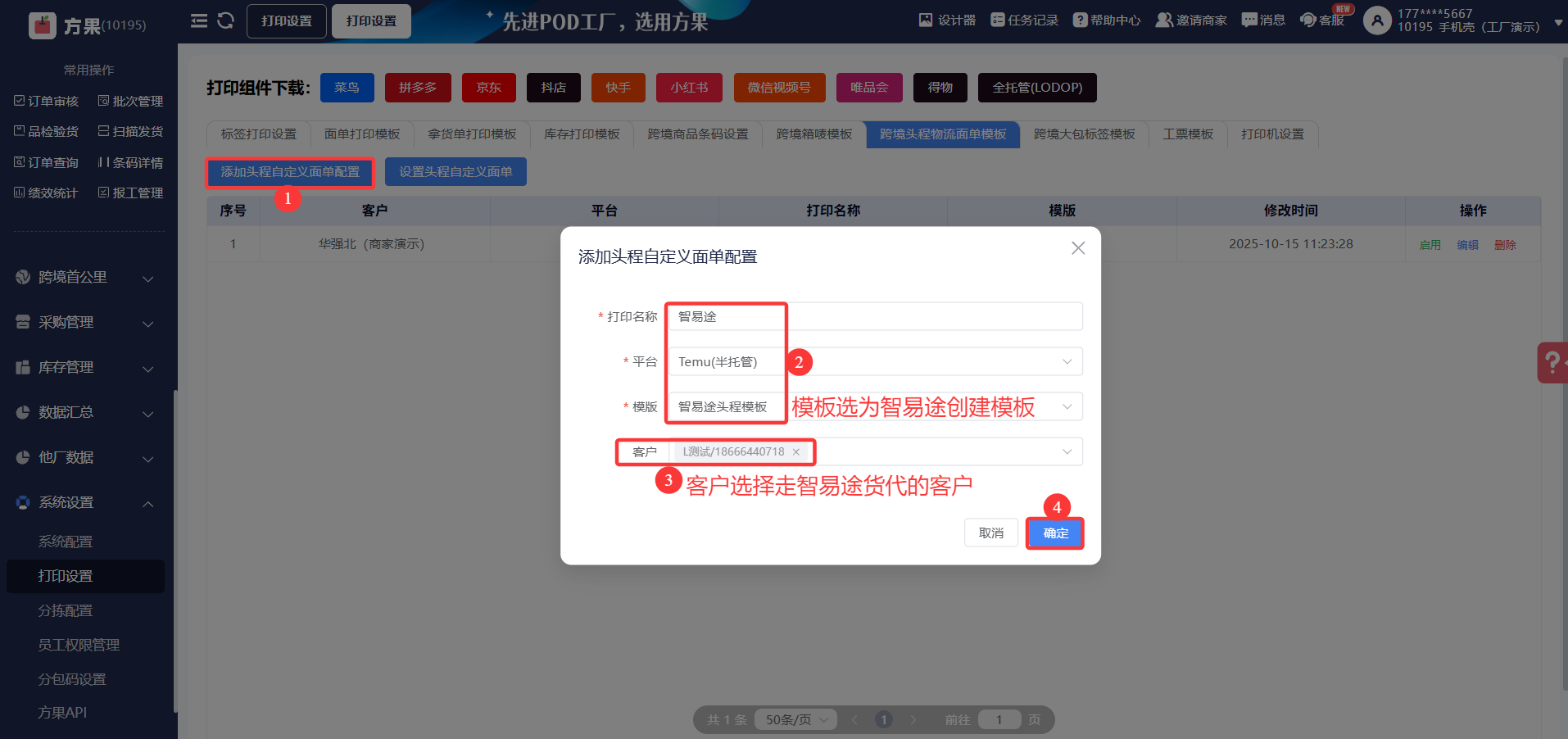This screenshot has height=739, width=1568.
Task: Select page 1 in pagination
Action: click(884, 720)
